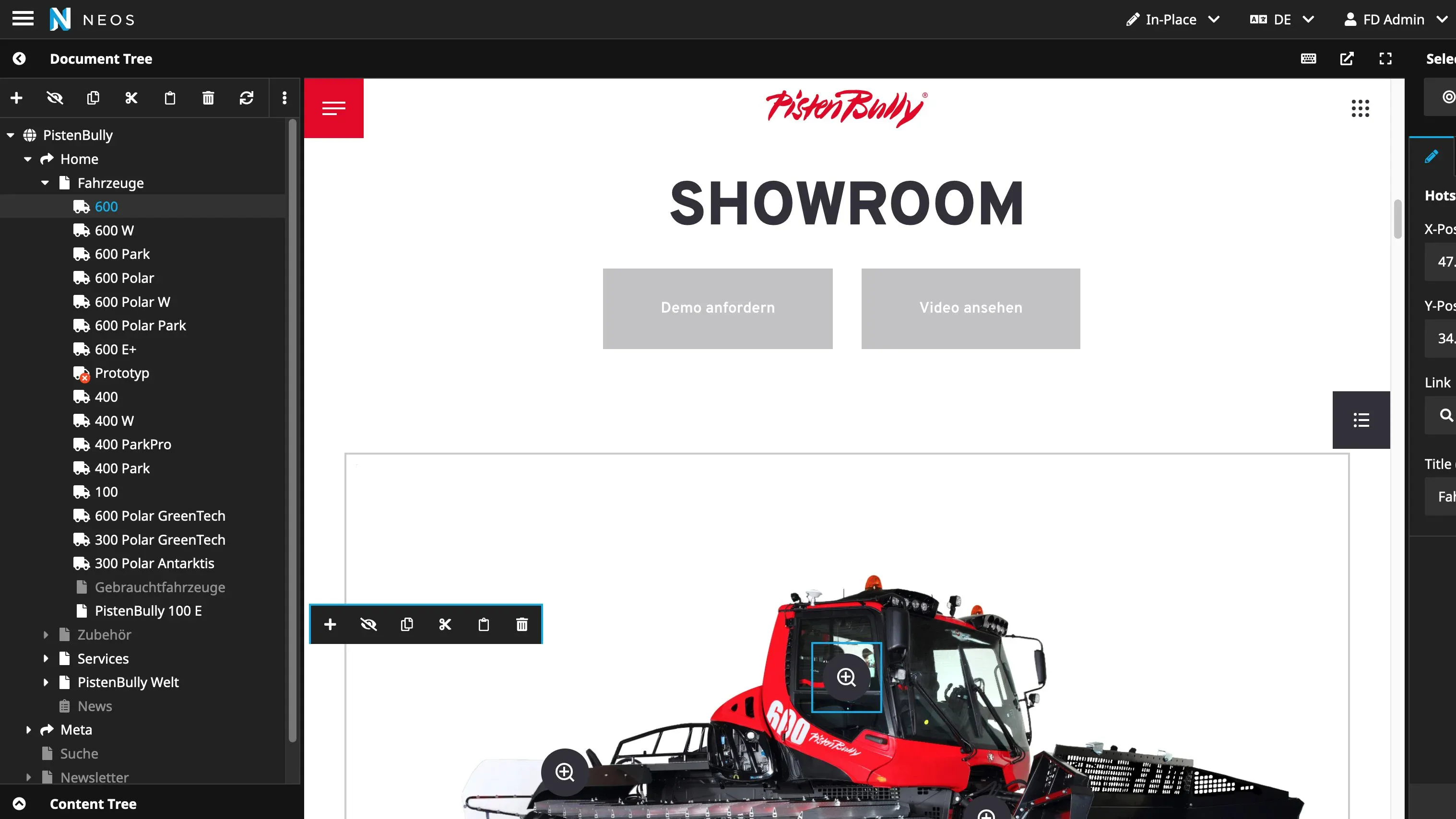This screenshot has height=819, width=1456.
Task: Click the image focal point zoom icon
Action: pos(846,677)
